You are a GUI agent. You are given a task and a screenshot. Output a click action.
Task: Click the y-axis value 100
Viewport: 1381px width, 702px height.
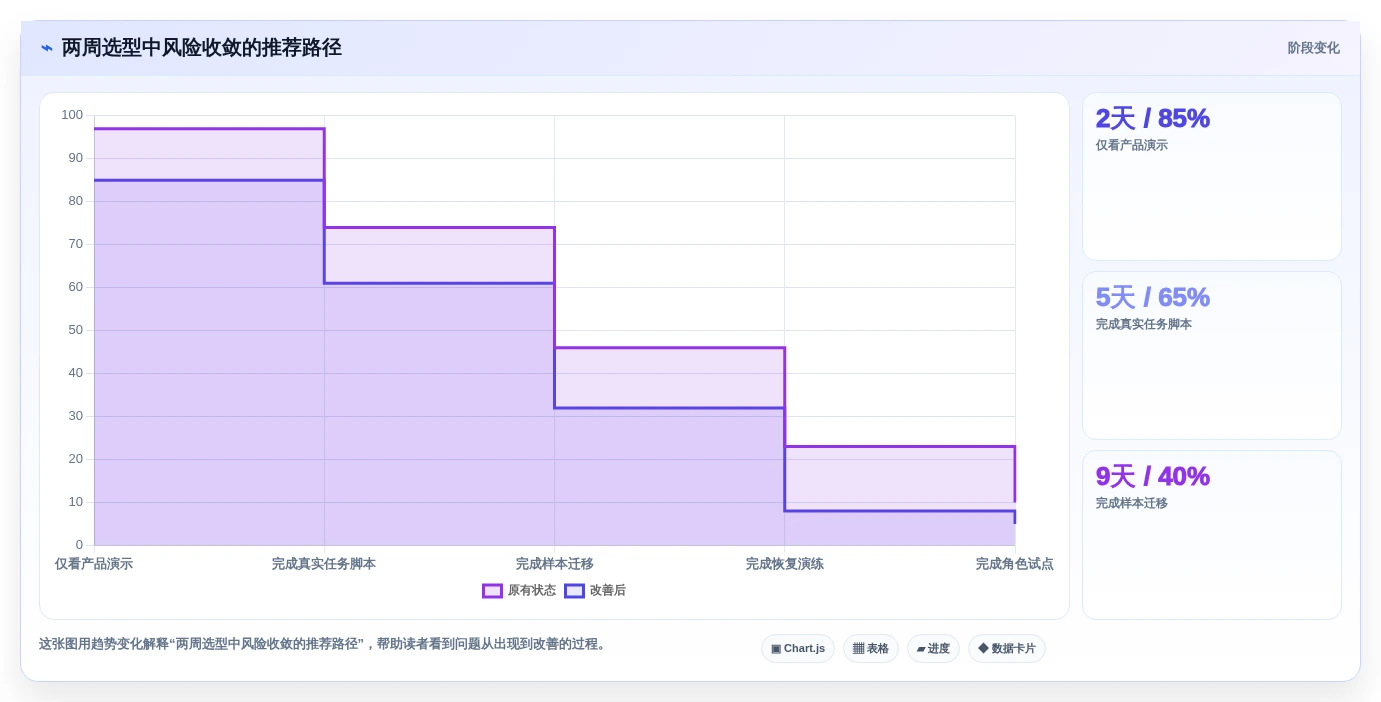click(72, 115)
